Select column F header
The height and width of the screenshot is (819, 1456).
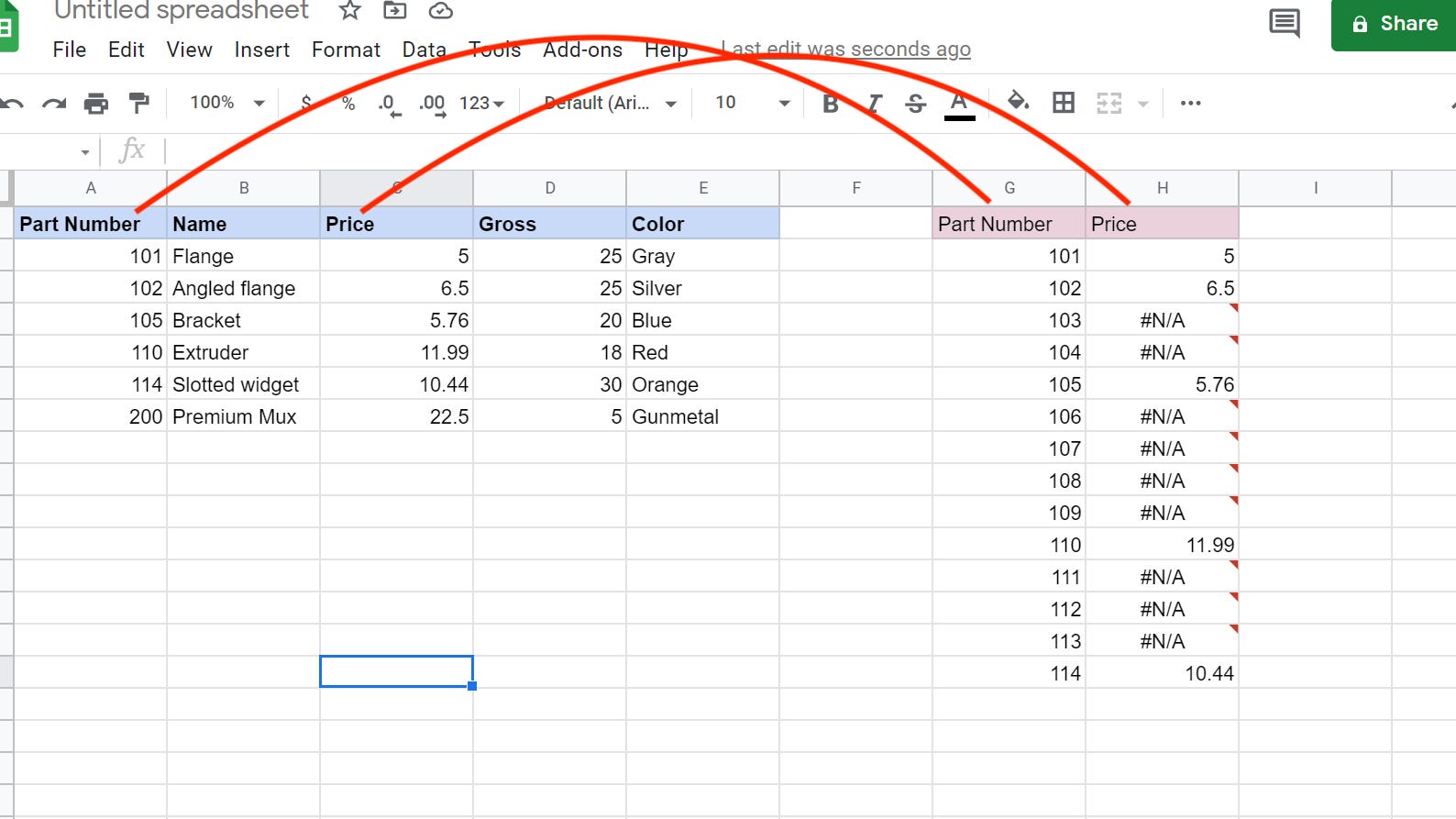856,188
